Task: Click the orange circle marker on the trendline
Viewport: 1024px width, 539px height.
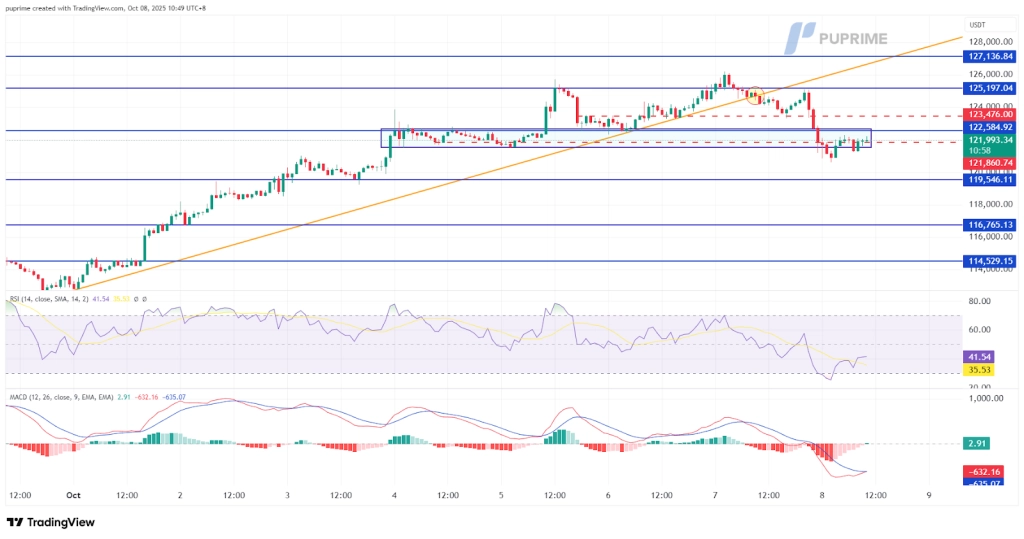Action: click(x=755, y=96)
